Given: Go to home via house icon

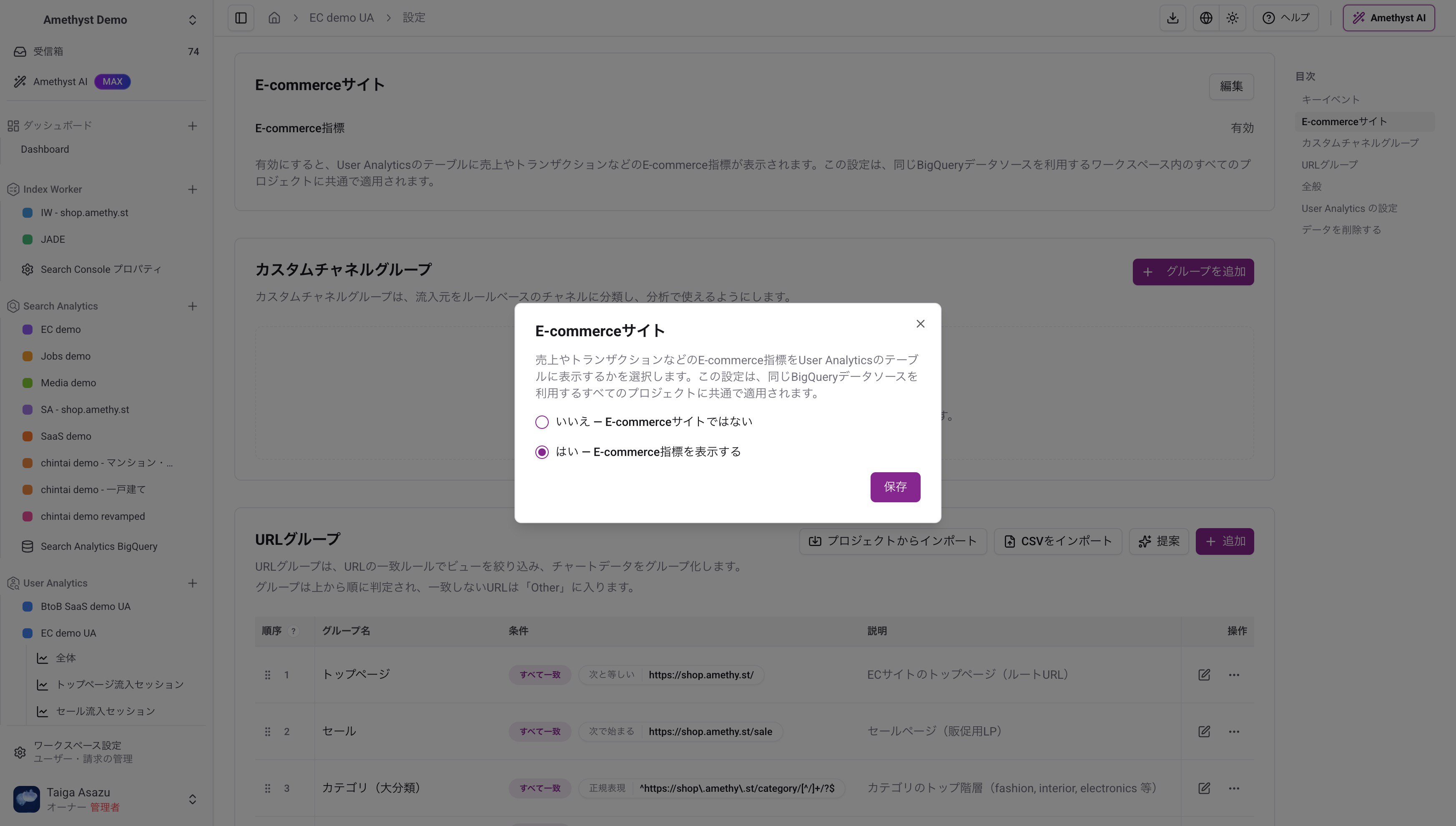Looking at the screenshot, I should (x=274, y=18).
